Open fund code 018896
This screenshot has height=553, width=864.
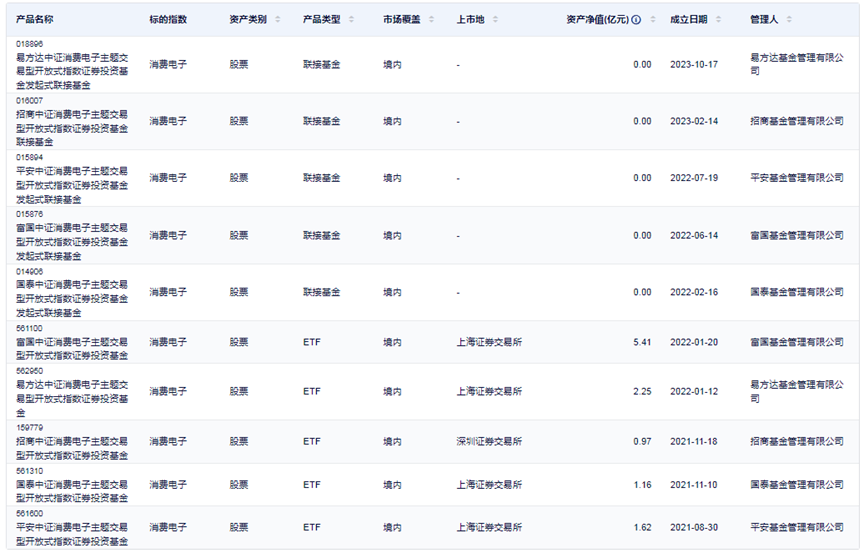tap(30, 44)
